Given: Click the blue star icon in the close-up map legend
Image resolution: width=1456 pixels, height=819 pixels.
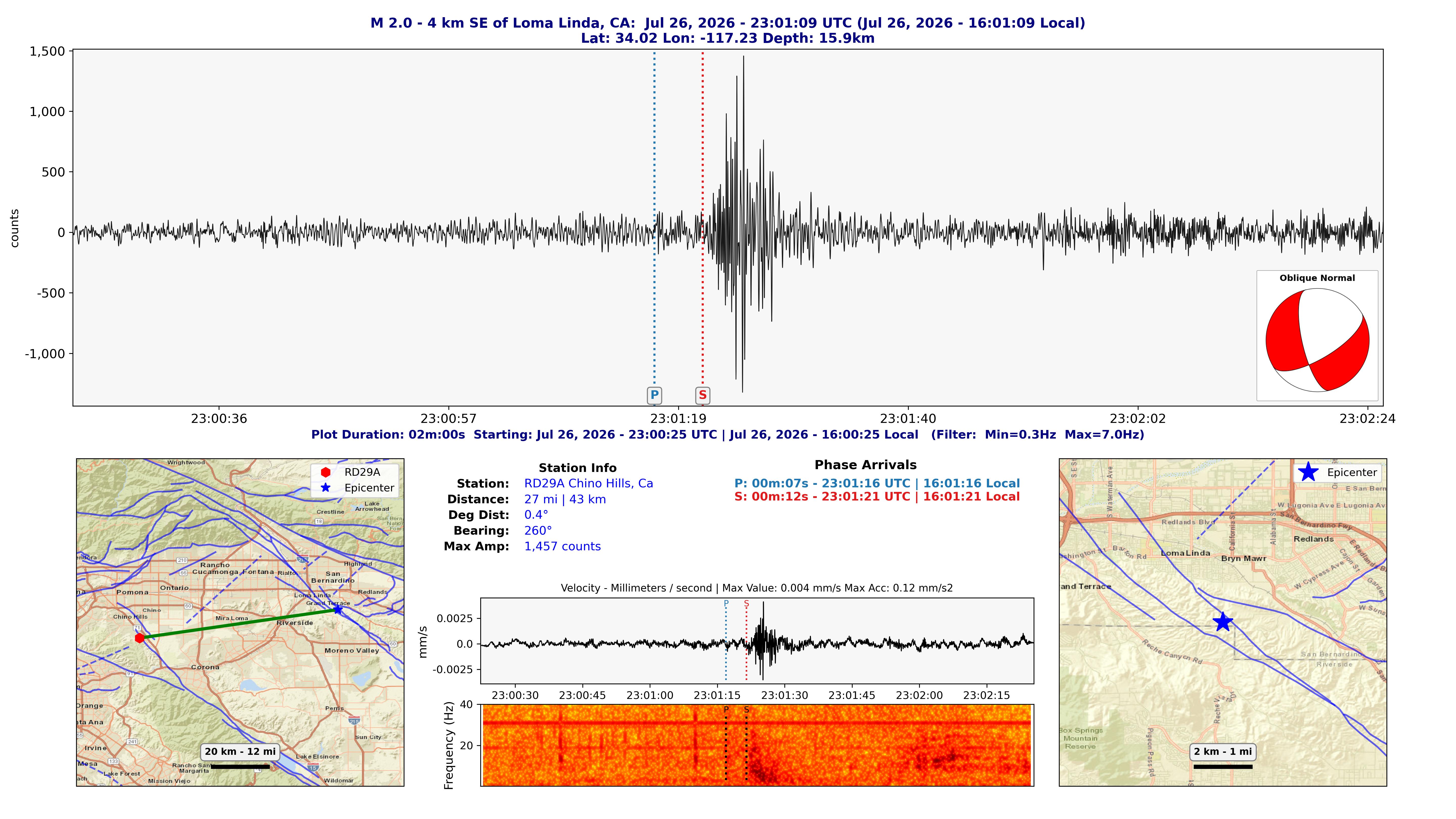Looking at the screenshot, I should coord(1308,472).
